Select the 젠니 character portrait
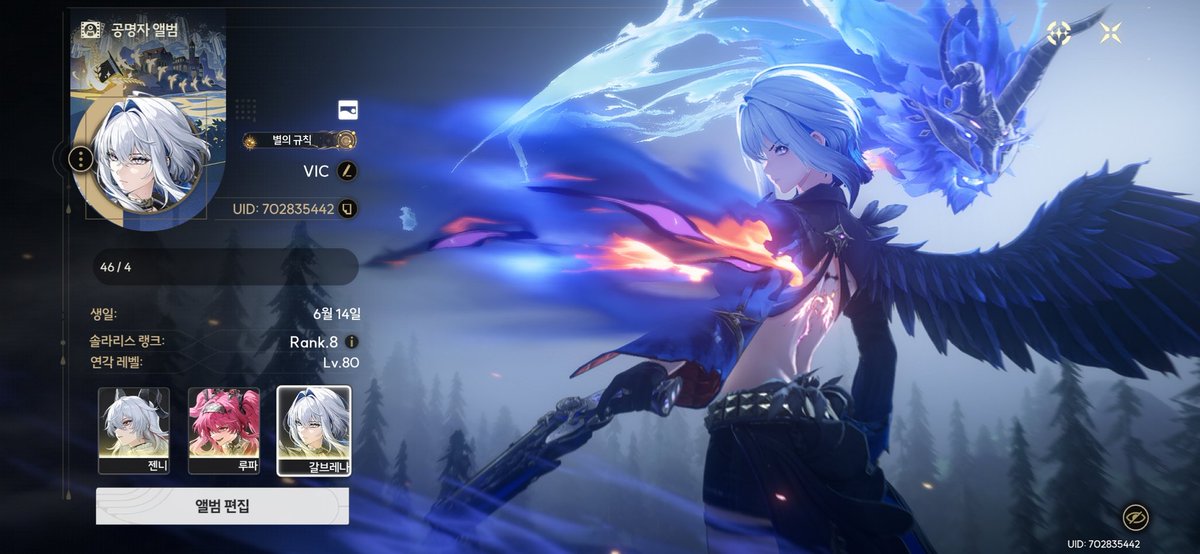This screenshot has width=1200, height=554. pos(134,430)
